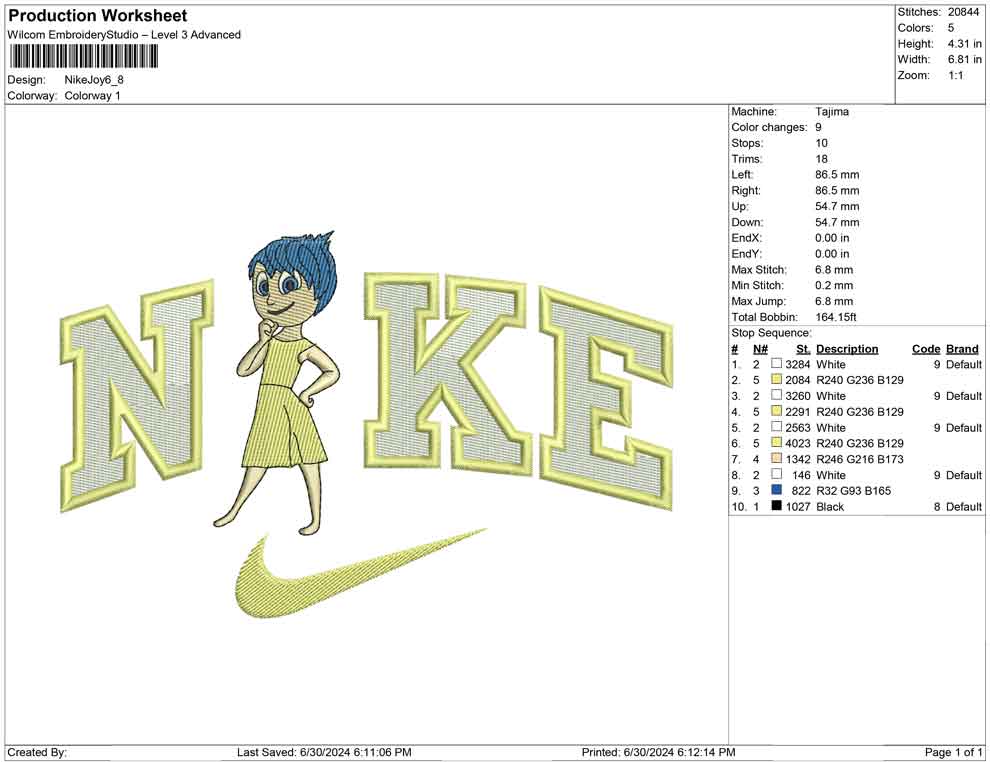990x762 pixels.
Task: Click the 'Page 1 of 1' footer text
Action: point(953,752)
